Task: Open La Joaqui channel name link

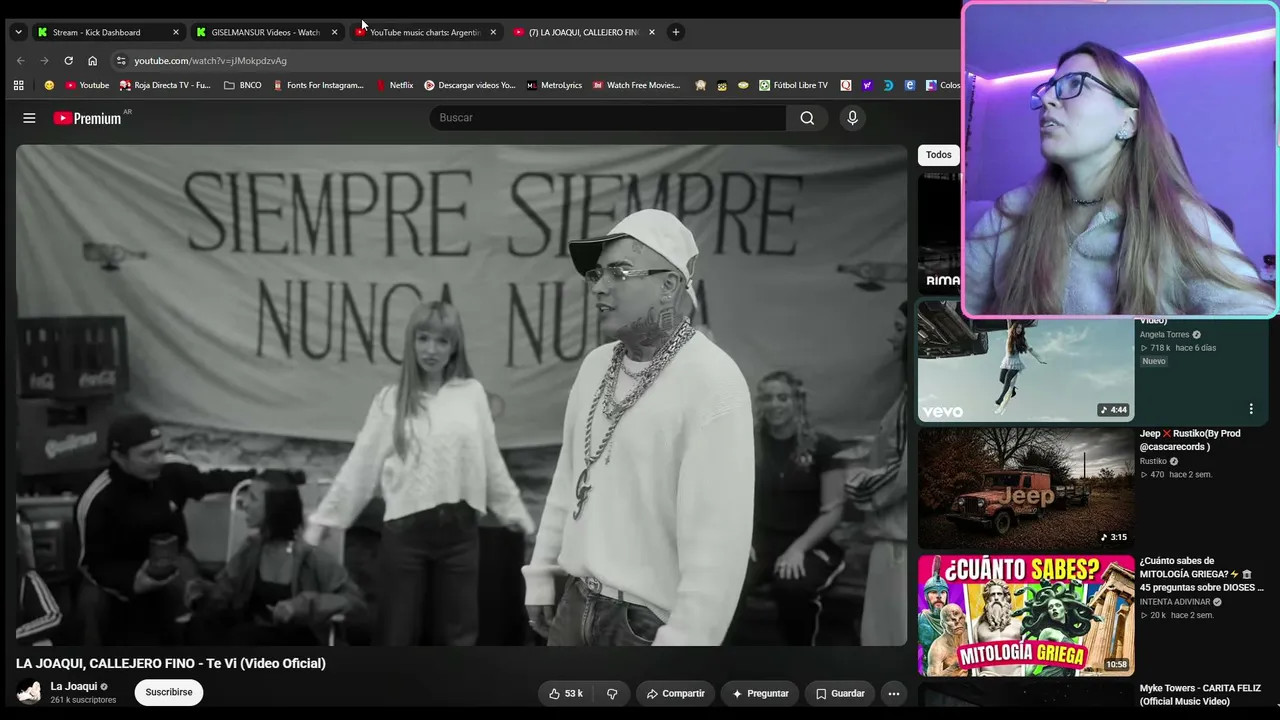Action: coord(74,686)
